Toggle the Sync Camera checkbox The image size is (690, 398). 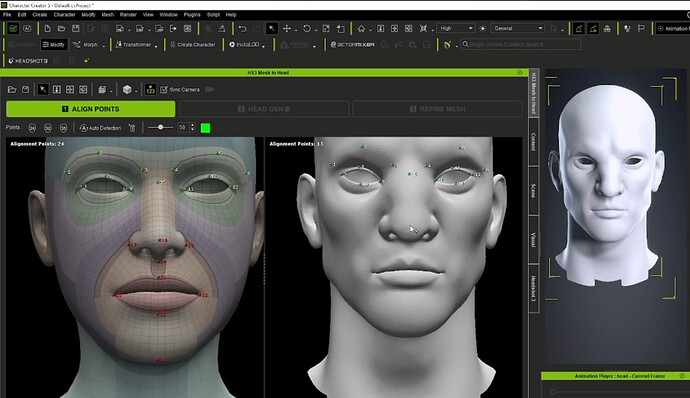click(164, 90)
